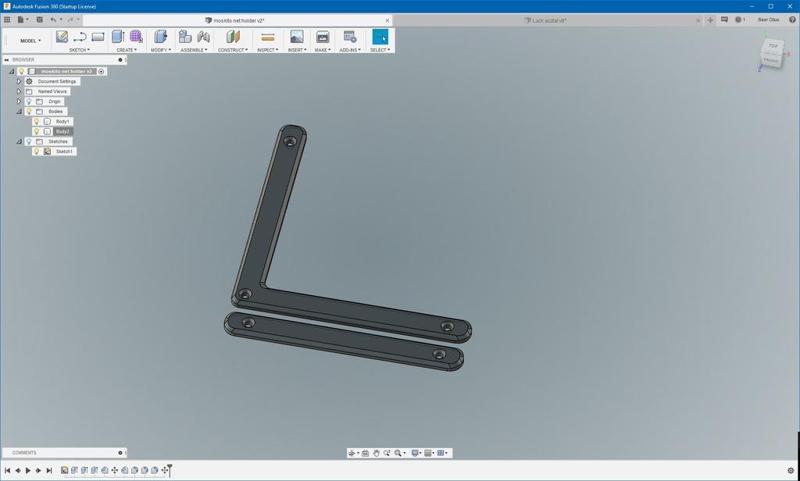This screenshot has height=481, width=800.
Task: Open the ADD-INS dropdown menu
Action: [350, 50]
